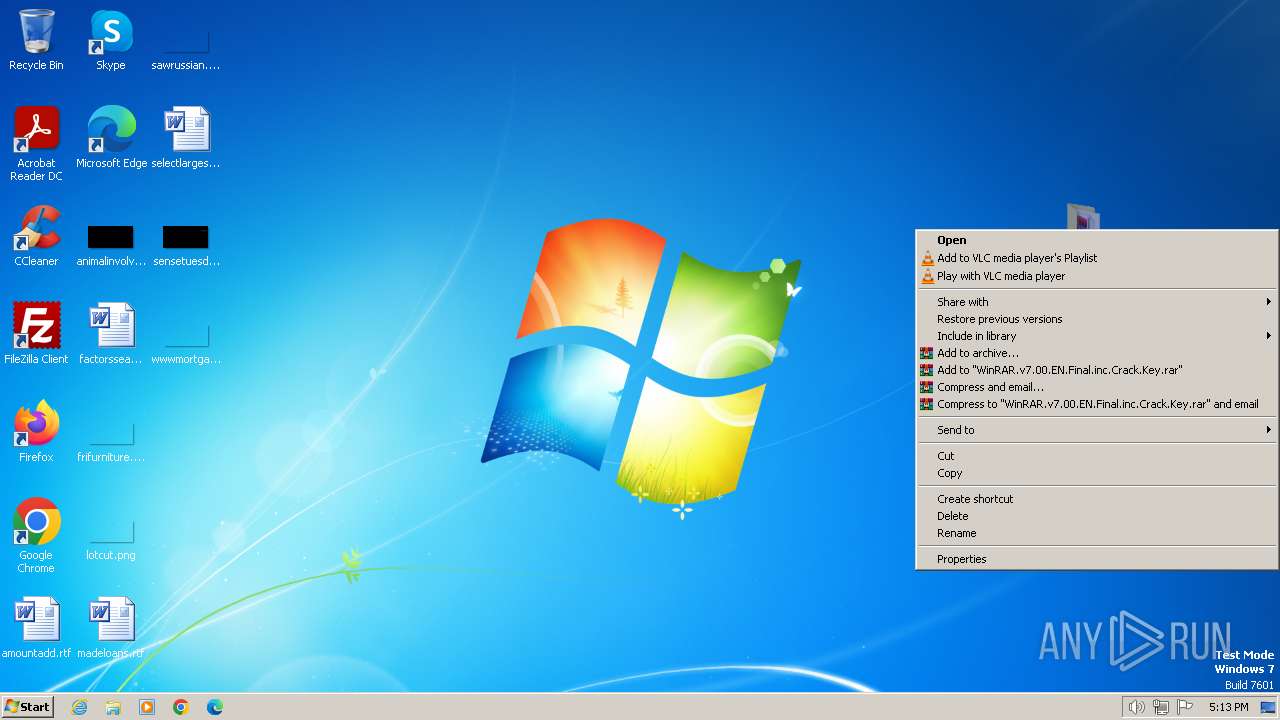1280x720 pixels.
Task: Select the Skype desktop shortcut
Action: 111,40
